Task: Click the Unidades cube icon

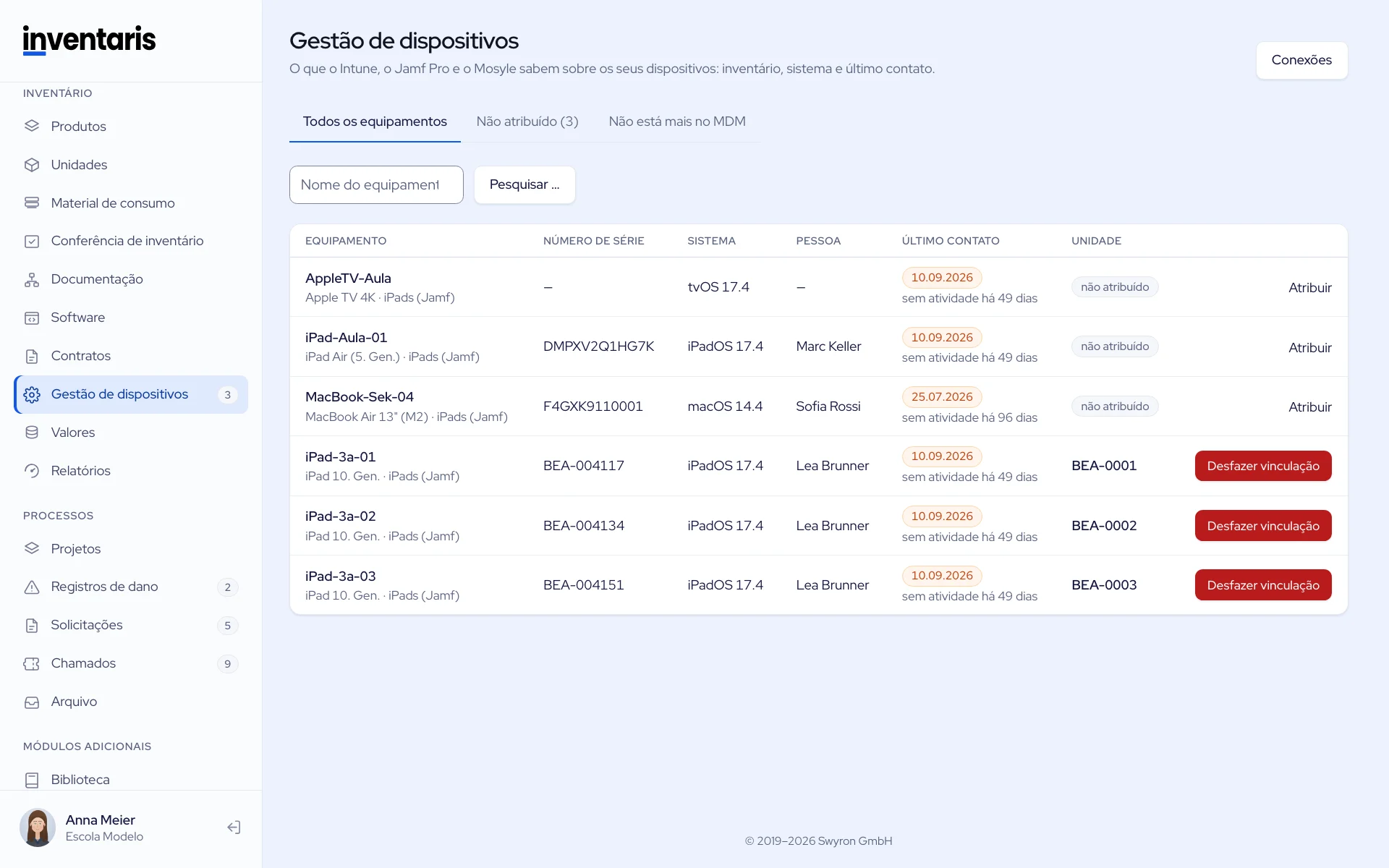Action: (x=32, y=164)
